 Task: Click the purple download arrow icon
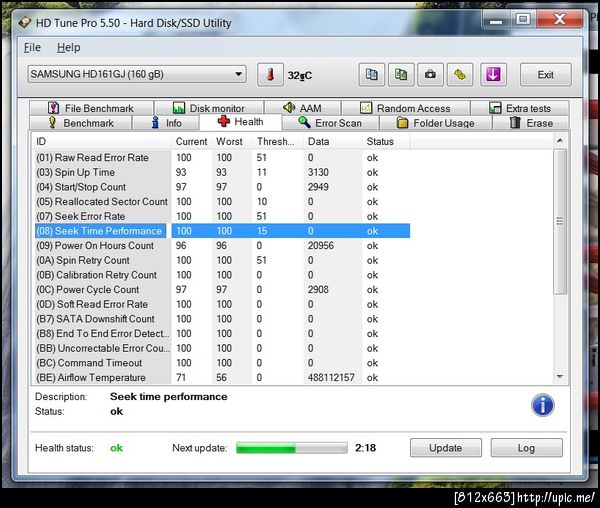point(493,75)
